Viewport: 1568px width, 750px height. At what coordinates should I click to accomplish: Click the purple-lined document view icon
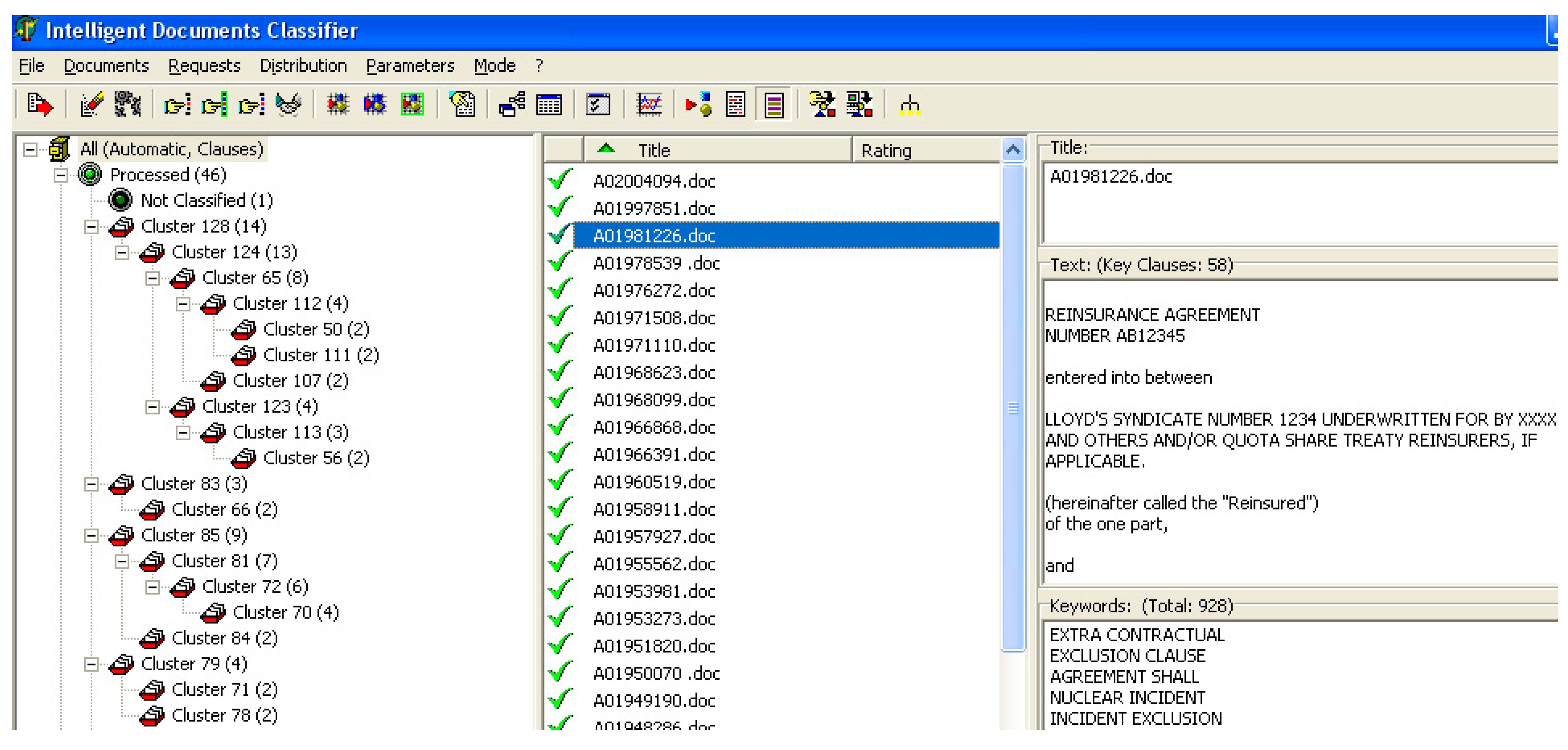pyautogui.click(x=774, y=105)
